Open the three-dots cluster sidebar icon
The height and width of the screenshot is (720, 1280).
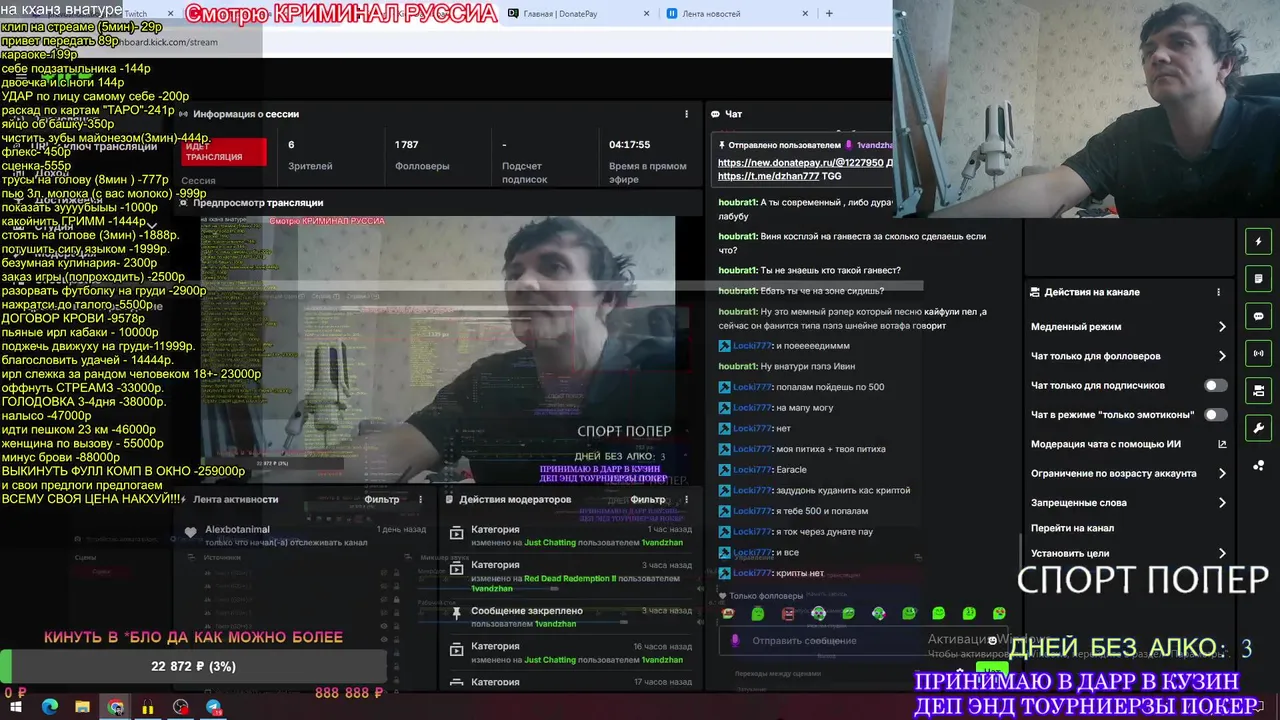(1259, 465)
